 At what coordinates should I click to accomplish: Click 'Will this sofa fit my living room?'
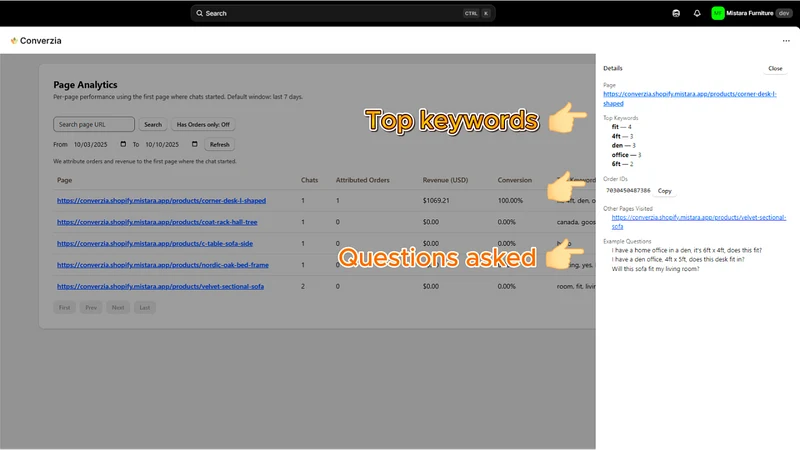pyautogui.click(x=655, y=269)
